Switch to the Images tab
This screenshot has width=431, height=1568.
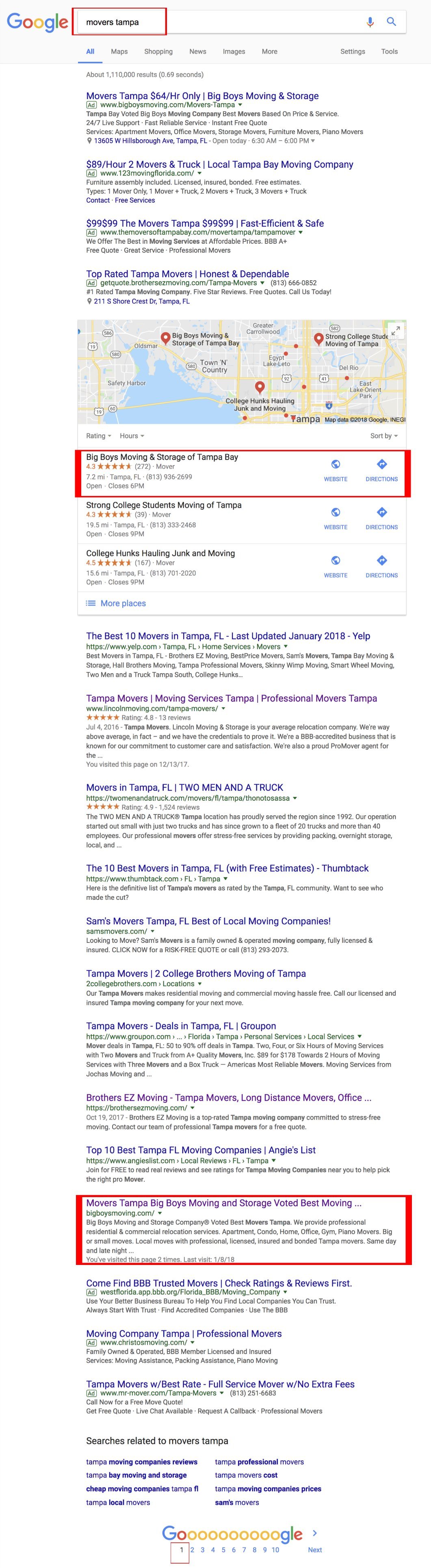(x=234, y=52)
